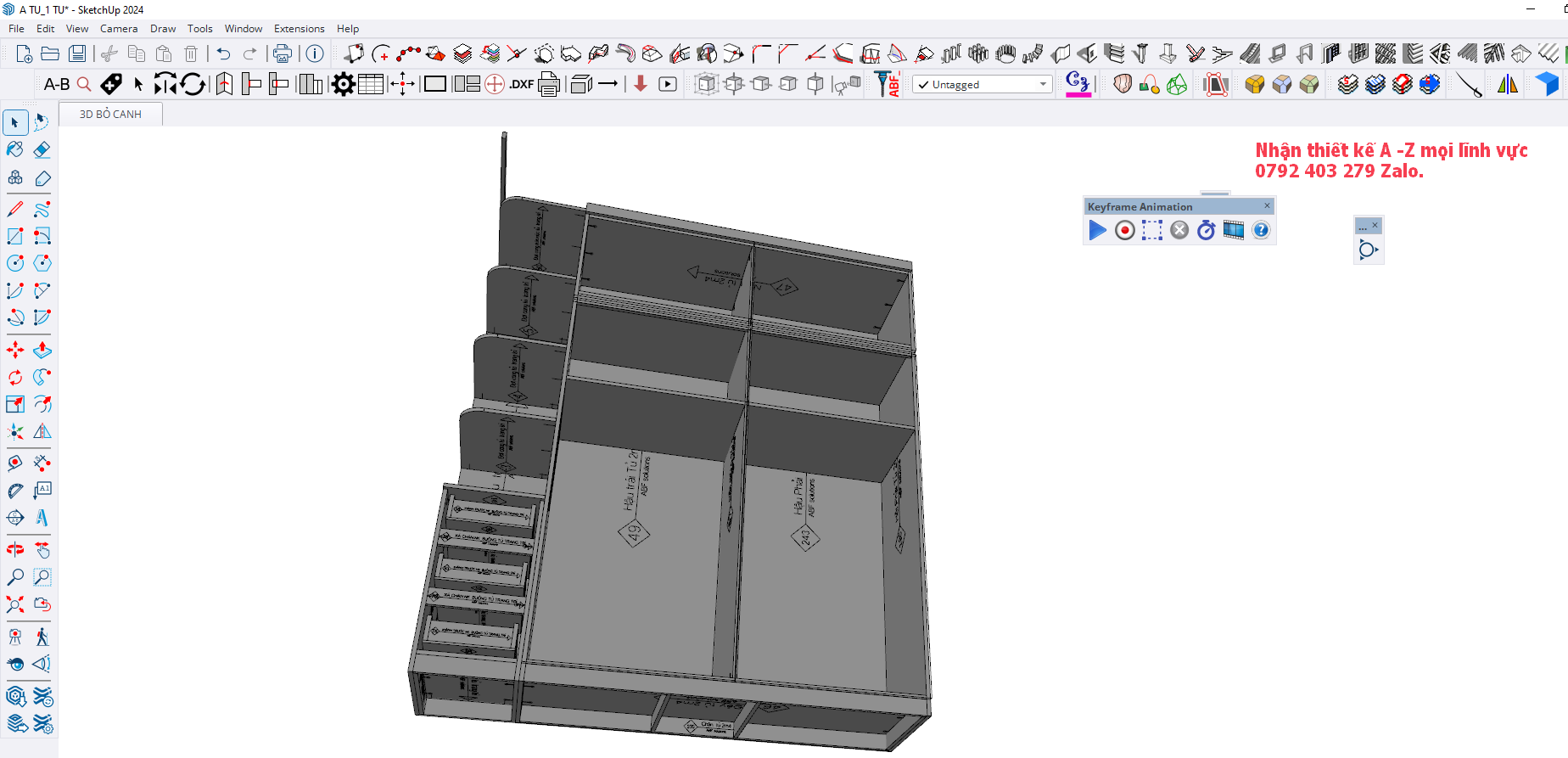Close the Keyframe Animation panel
1568x758 pixels.
tap(1268, 205)
